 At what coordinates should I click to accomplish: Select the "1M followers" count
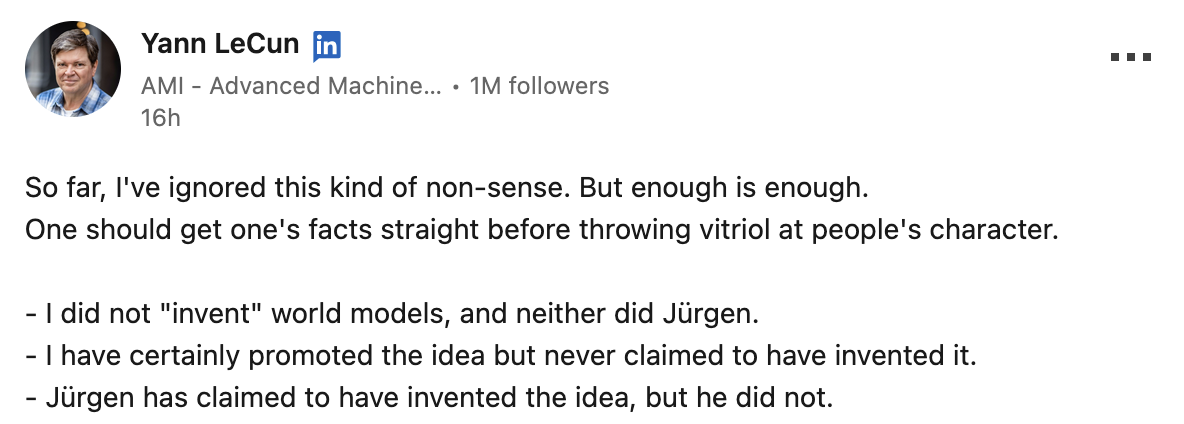539,86
